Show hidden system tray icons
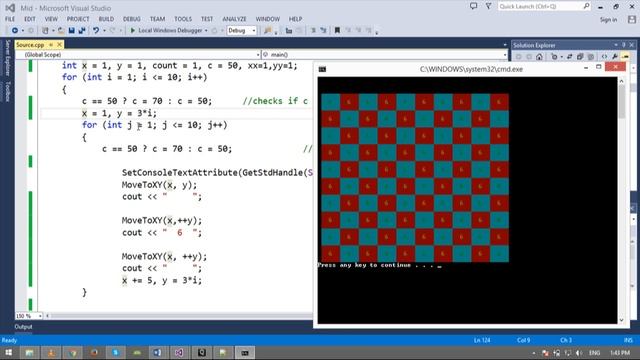 click(x=534, y=353)
